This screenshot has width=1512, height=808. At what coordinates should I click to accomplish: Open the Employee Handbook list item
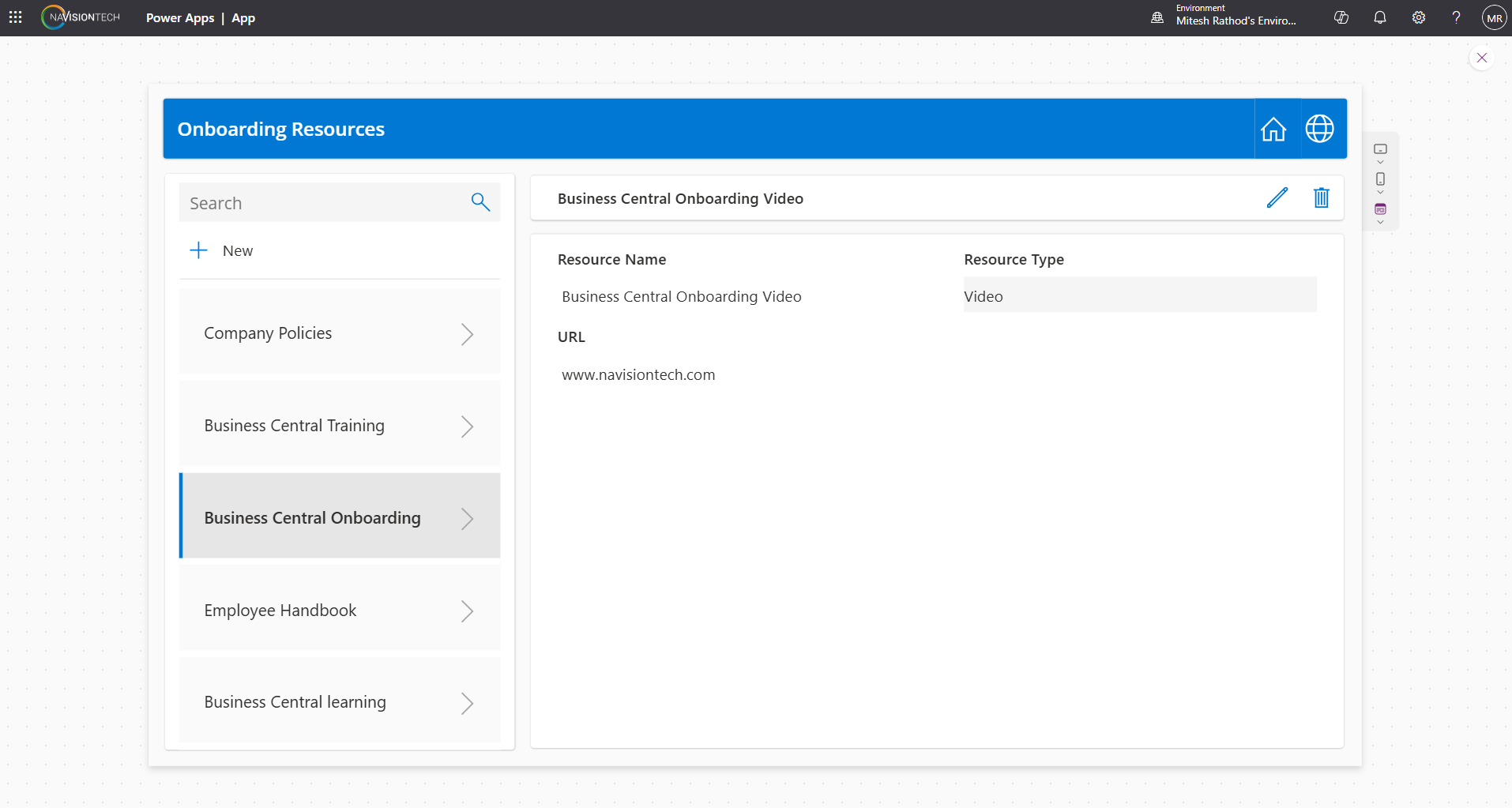(340, 611)
